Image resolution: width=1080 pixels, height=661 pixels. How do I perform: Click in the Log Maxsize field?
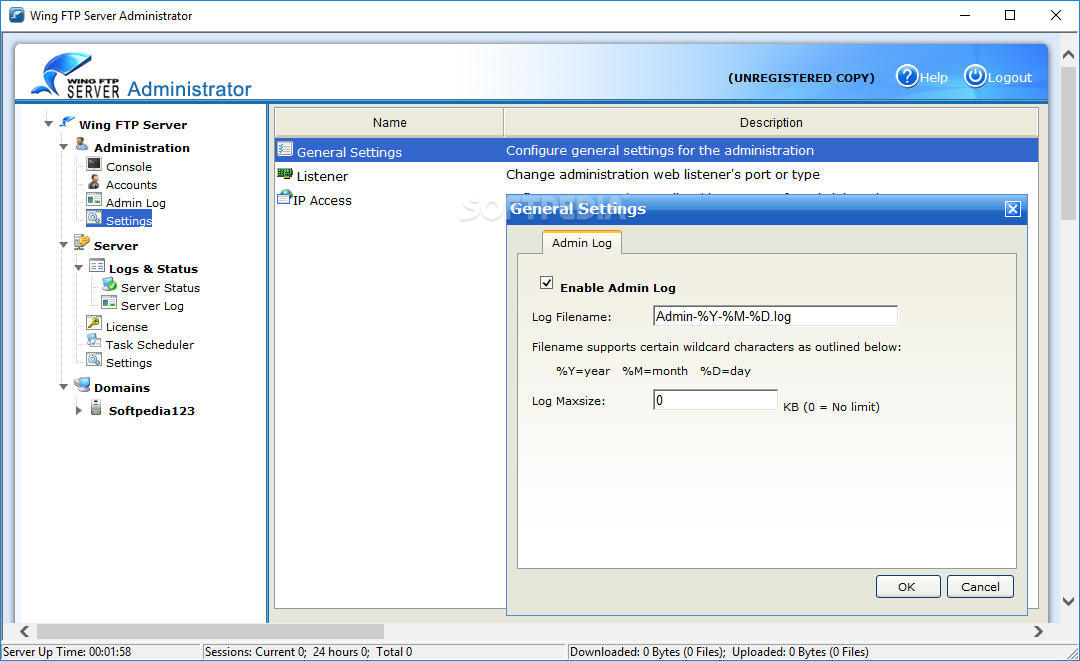pos(715,400)
